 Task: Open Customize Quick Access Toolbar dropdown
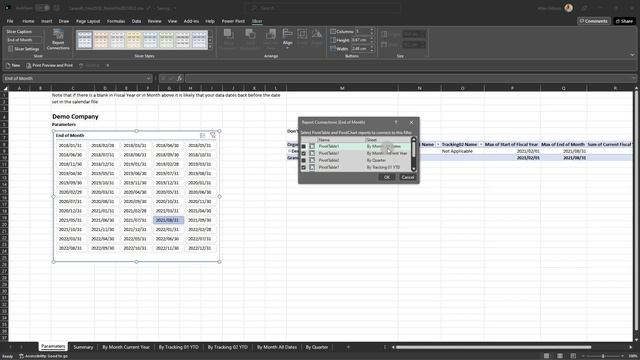point(108,65)
